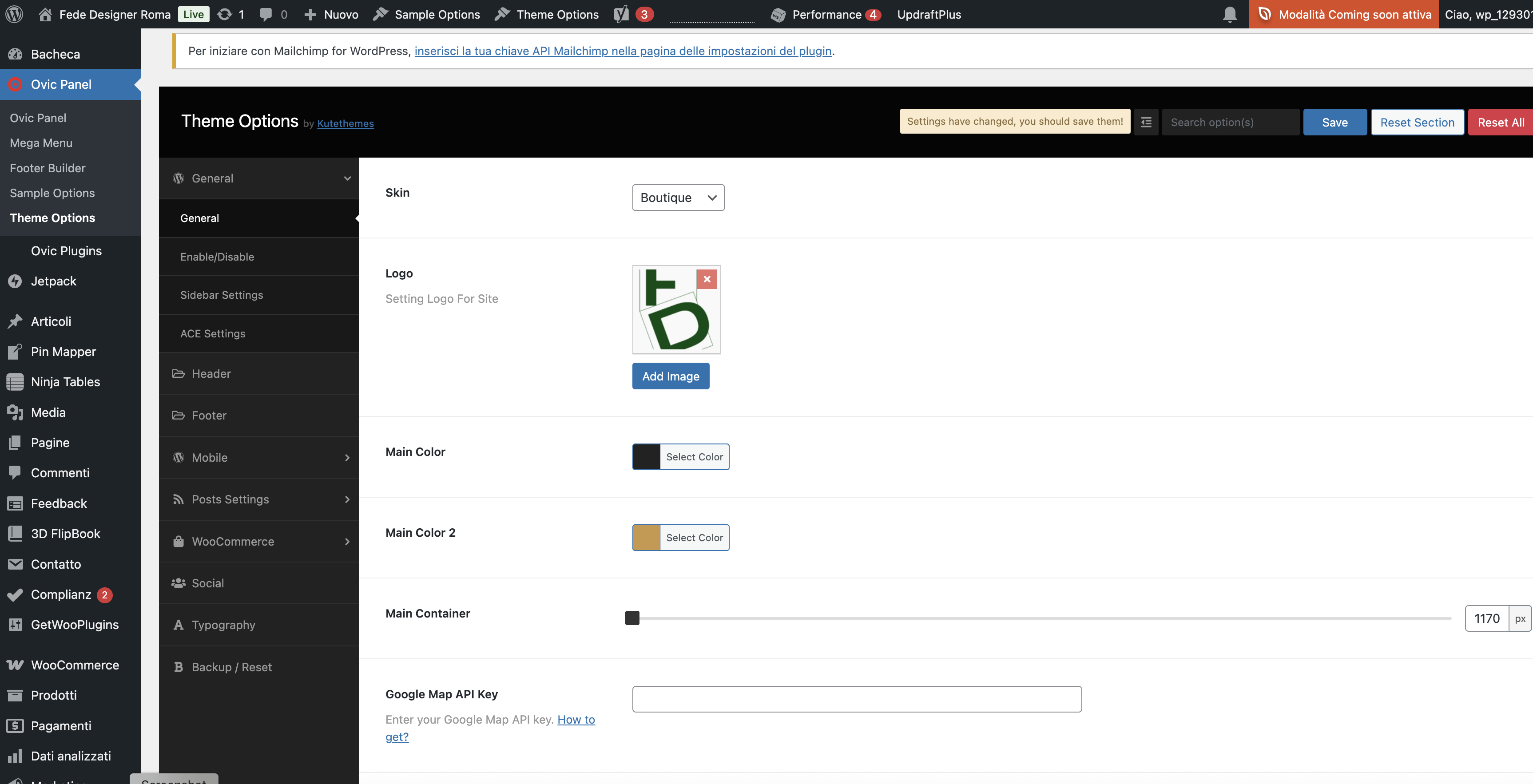This screenshot has height=784, width=1533.
Task: Click the Pagamenti dollar icon
Action: 15,726
